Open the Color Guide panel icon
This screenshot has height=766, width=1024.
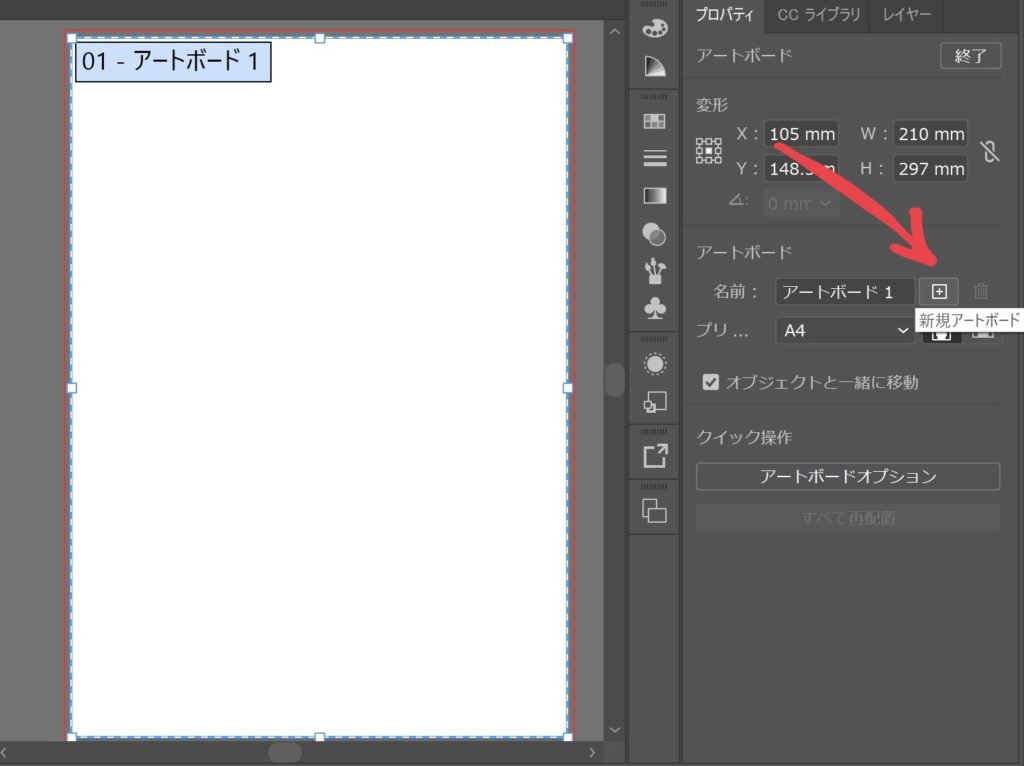[655, 66]
